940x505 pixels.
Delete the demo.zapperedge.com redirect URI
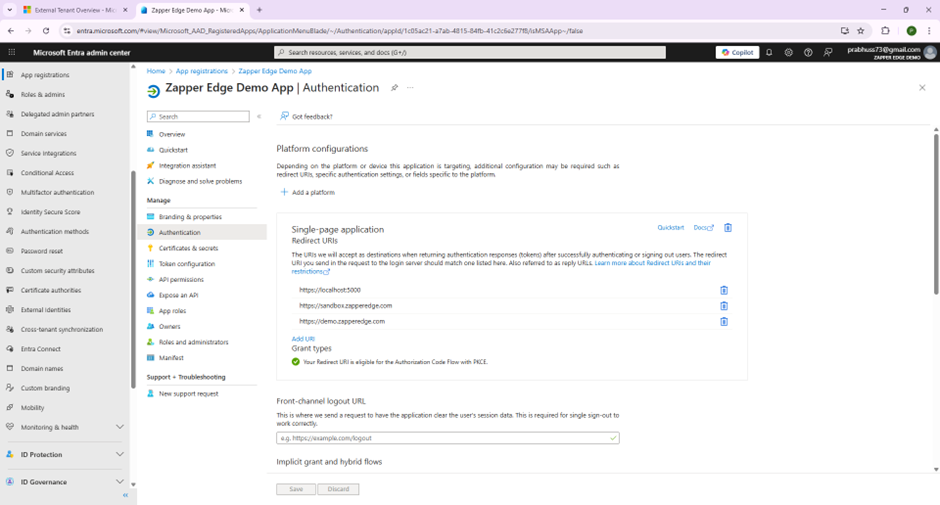coord(724,321)
